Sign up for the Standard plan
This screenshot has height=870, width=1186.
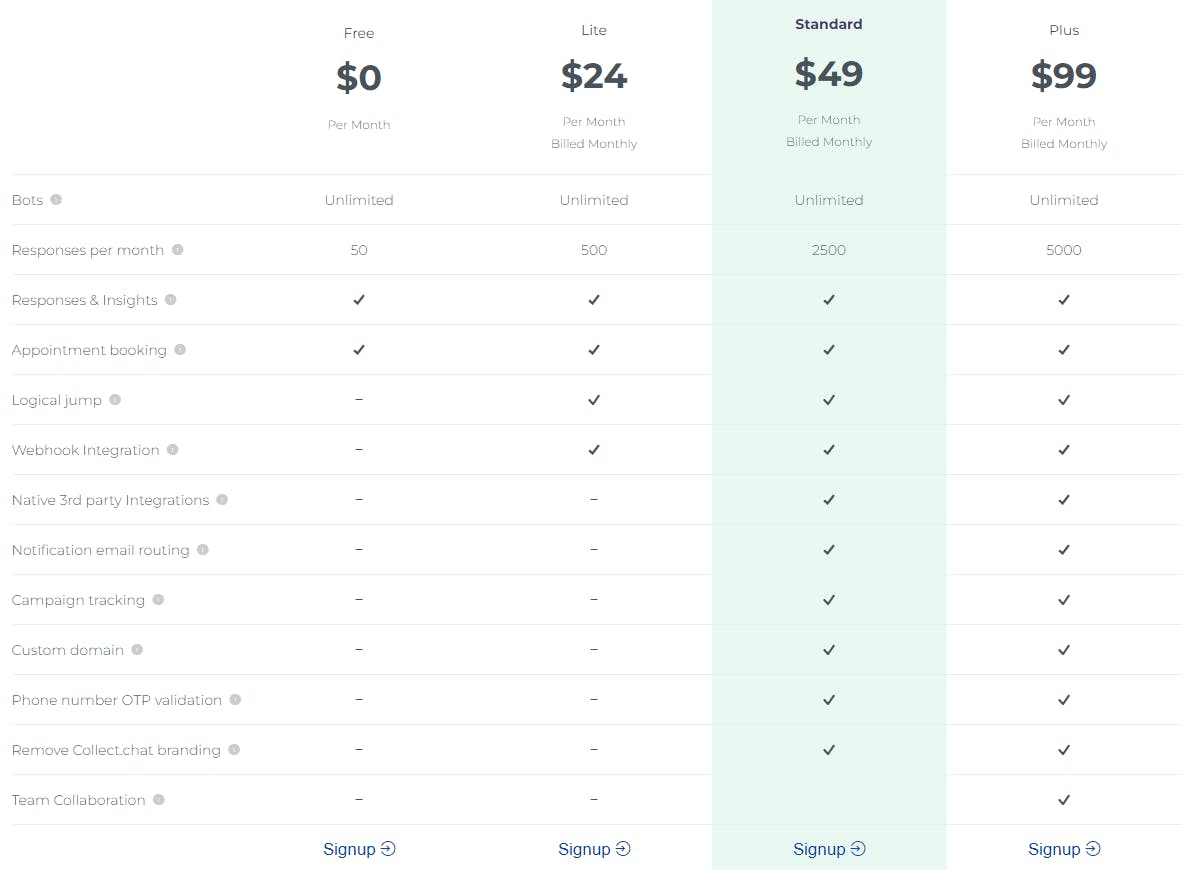click(x=829, y=849)
